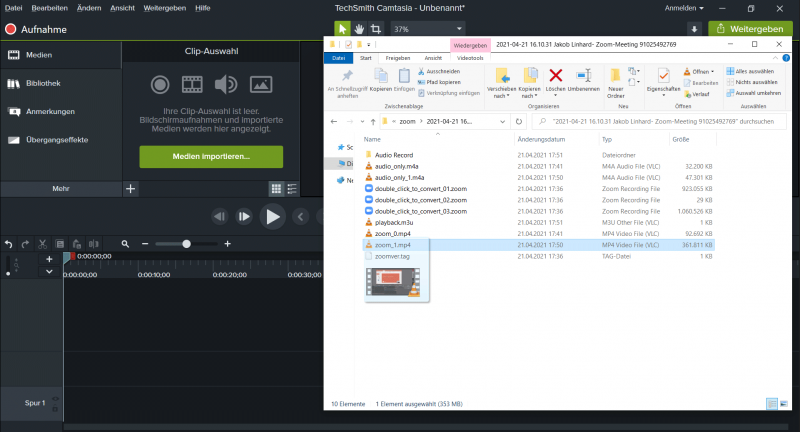Viewport: 800px width, 432px height.
Task: Switch media bin to thumbnail grid view
Action: point(276,189)
